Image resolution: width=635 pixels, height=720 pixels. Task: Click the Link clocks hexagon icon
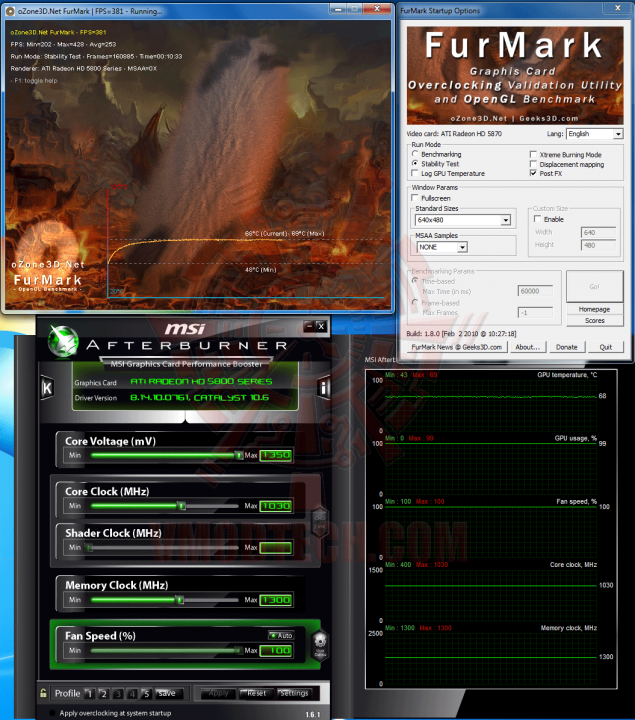320,522
